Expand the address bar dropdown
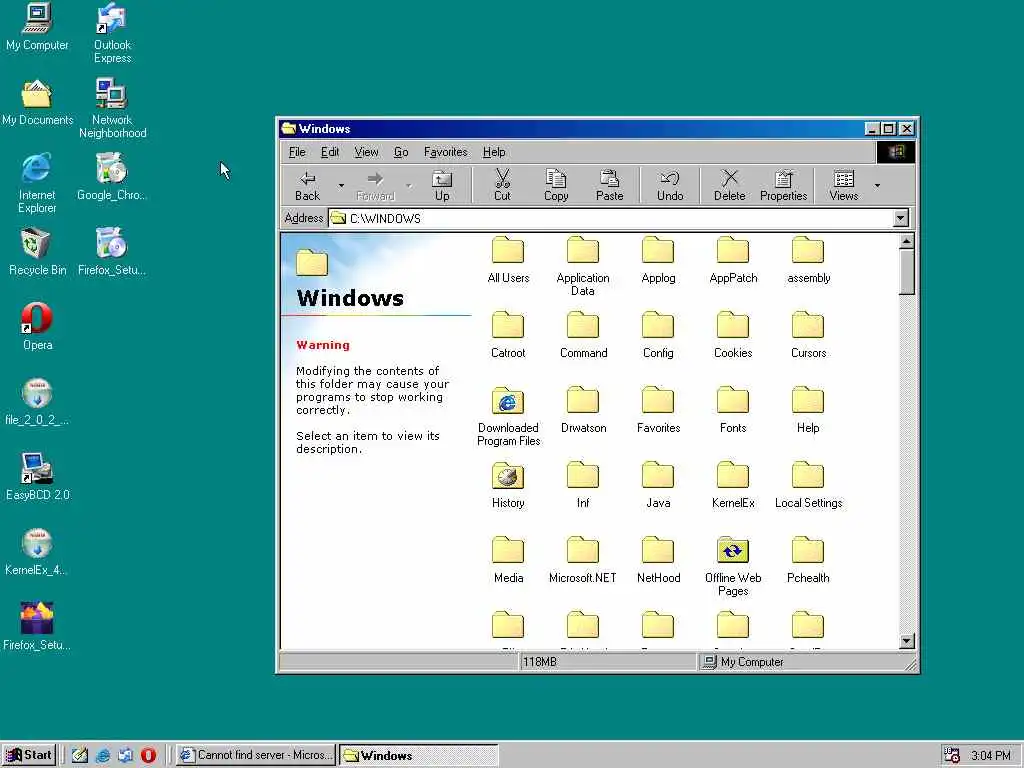Viewport: 1024px width, 768px height. point(901,218)
